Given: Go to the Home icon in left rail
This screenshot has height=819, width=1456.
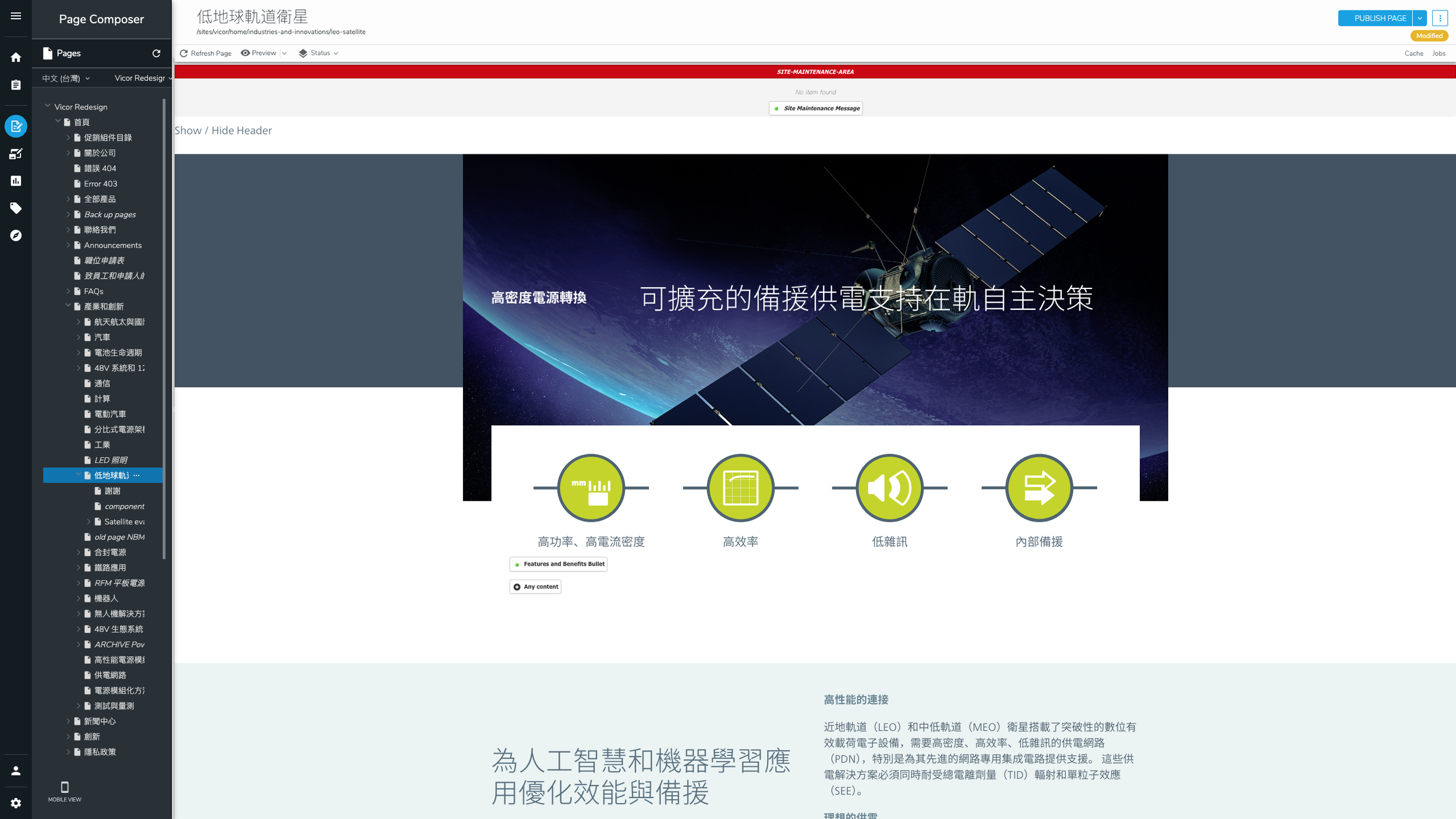Looking at the screenshot, I should click(16, 57).
